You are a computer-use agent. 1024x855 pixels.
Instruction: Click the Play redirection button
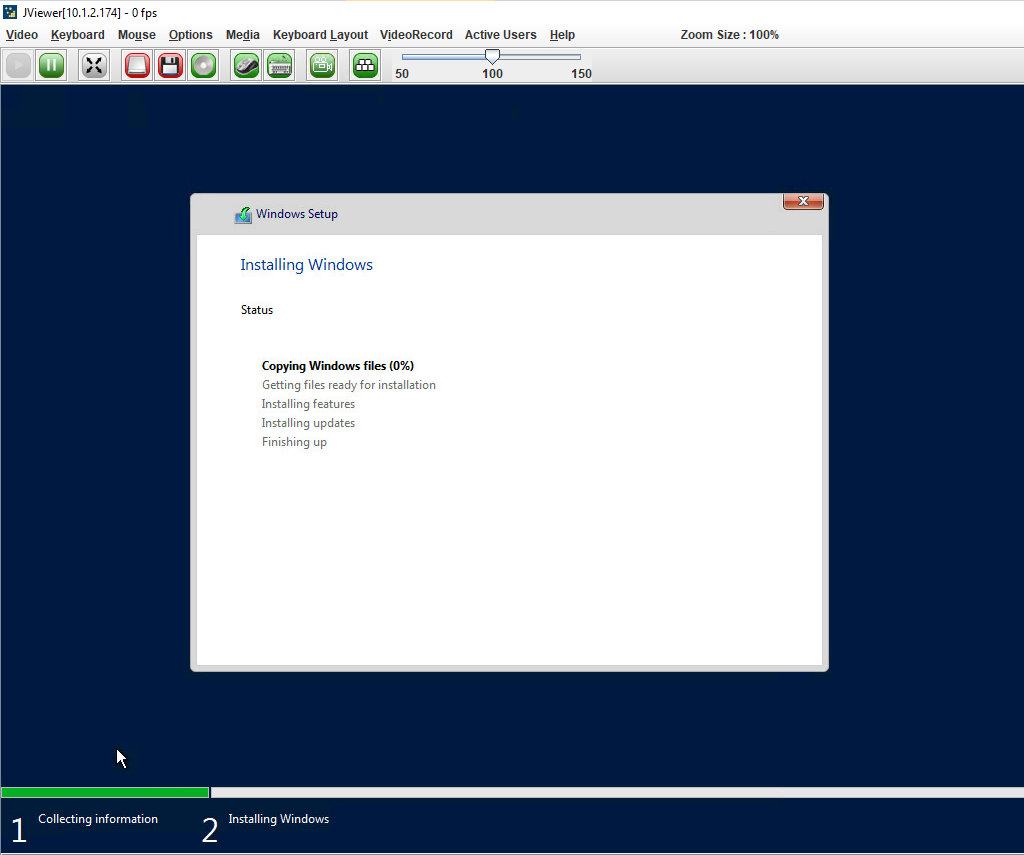coord(18,65)
